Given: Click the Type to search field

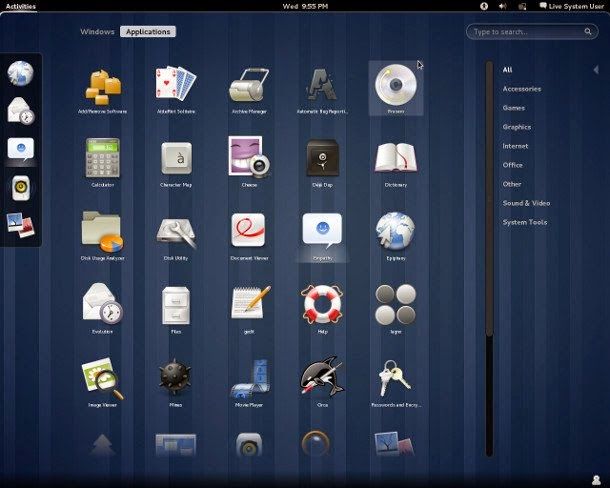Looking at the screenshot, I should point(532,32).
